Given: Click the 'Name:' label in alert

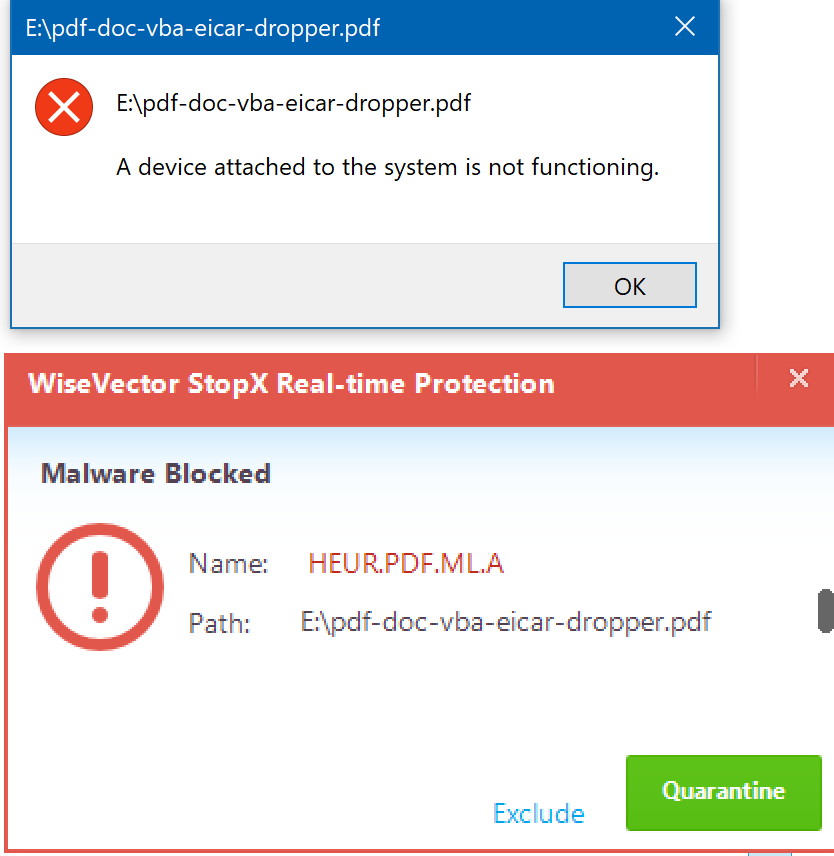Looking at the screenshot, I should (229, 565).
